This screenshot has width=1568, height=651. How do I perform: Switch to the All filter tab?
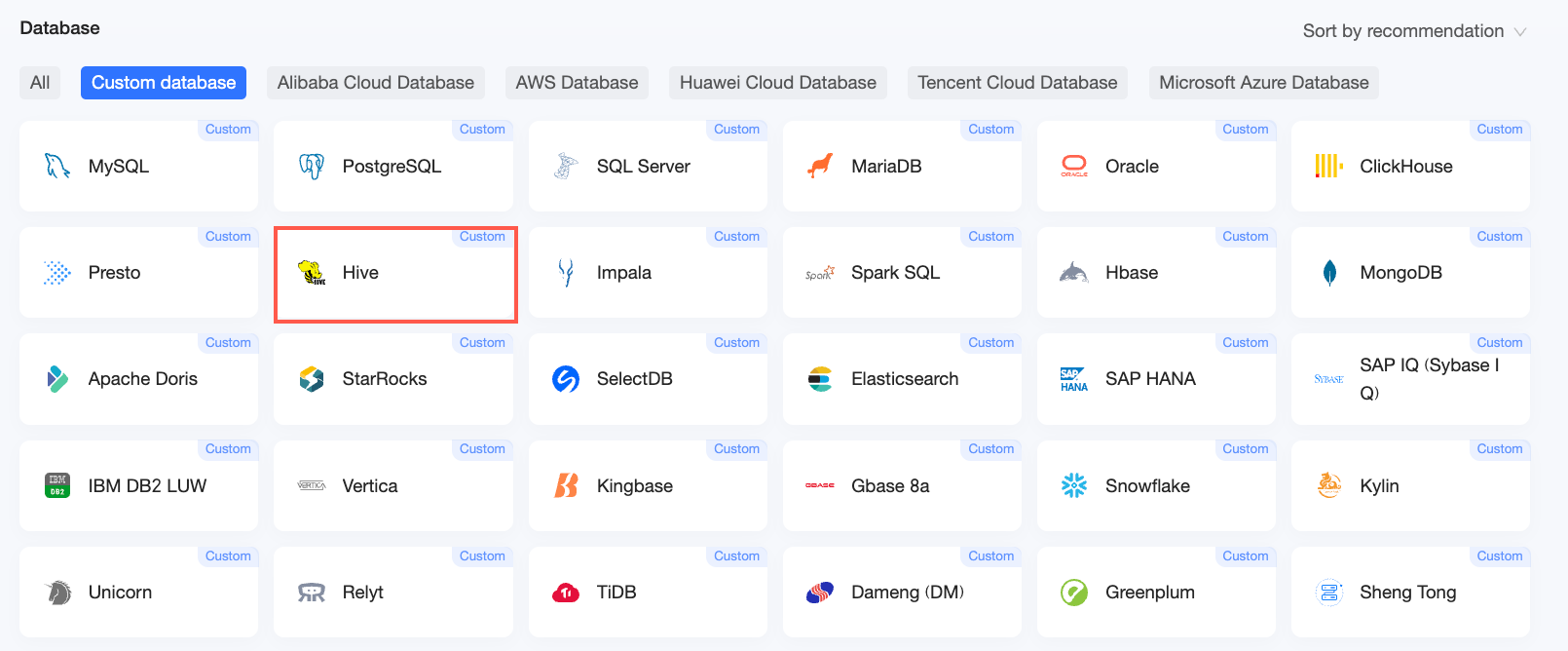click(40, 83)
